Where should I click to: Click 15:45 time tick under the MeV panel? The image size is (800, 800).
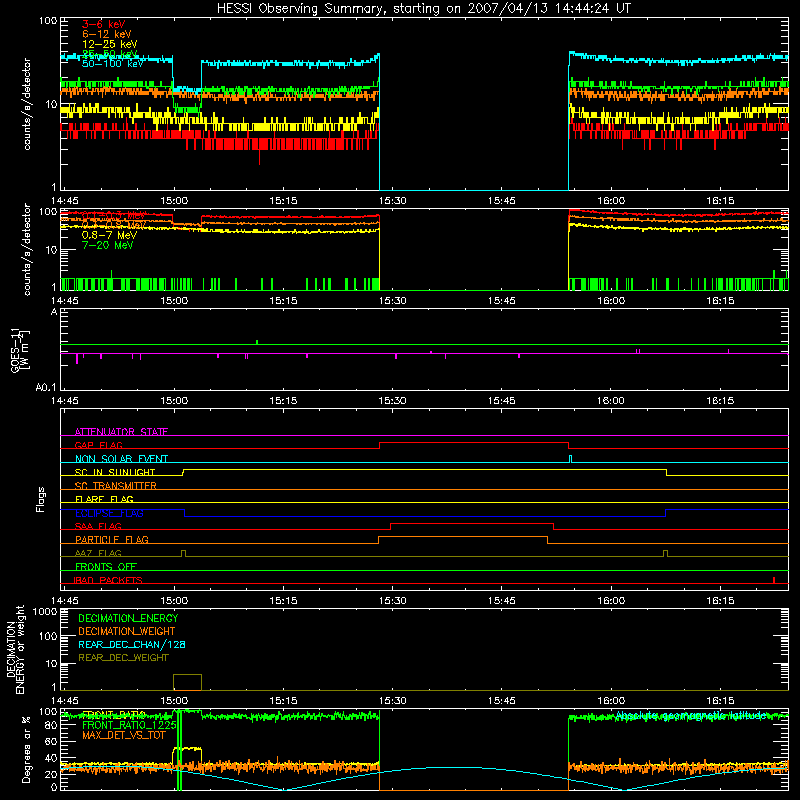[x=502, y=301]
